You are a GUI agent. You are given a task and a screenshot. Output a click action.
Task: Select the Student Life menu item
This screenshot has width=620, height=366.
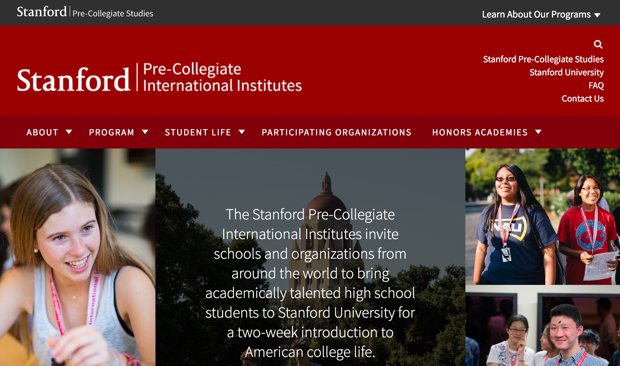coord(198,132)
